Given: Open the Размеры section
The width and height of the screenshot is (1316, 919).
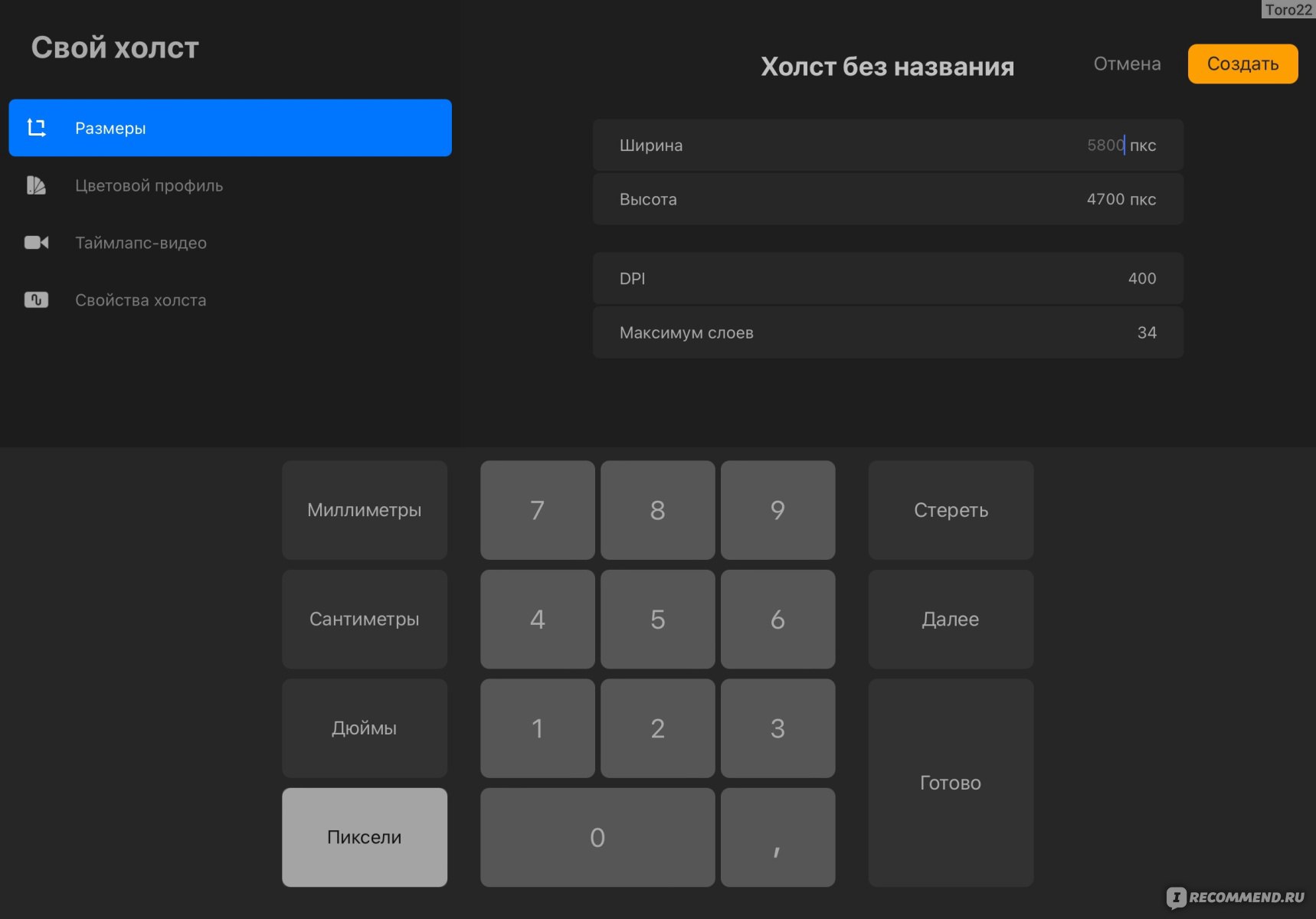Looking at the screenshot, I should (x=230, y=128).
